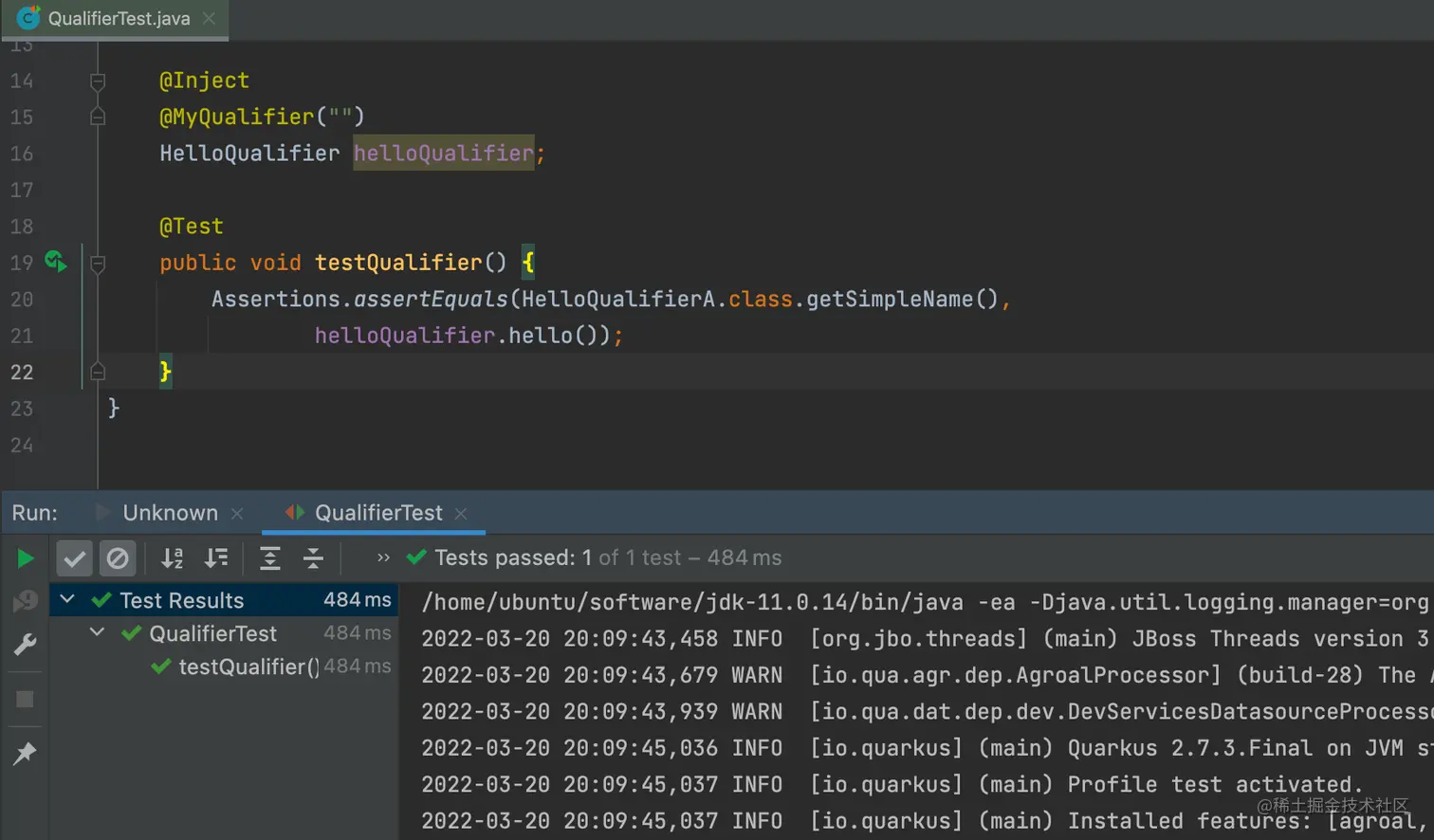Click @MyQualifier annotation text
Image resolution: width=1434 pixels, height=840 pixels.
[236, 117]
